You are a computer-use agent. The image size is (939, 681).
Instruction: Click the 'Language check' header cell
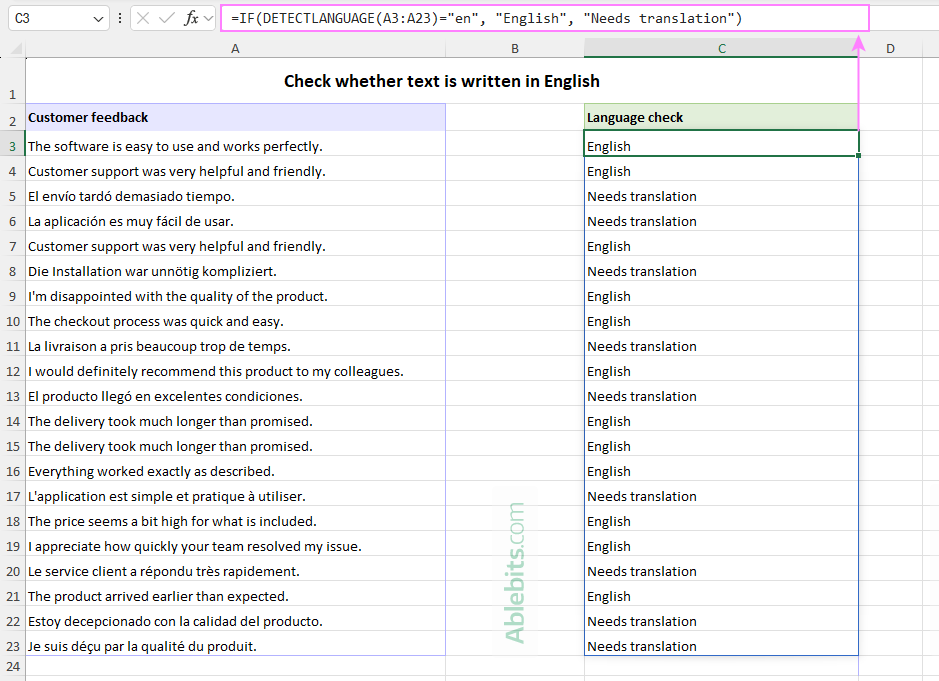pos(721,117)
